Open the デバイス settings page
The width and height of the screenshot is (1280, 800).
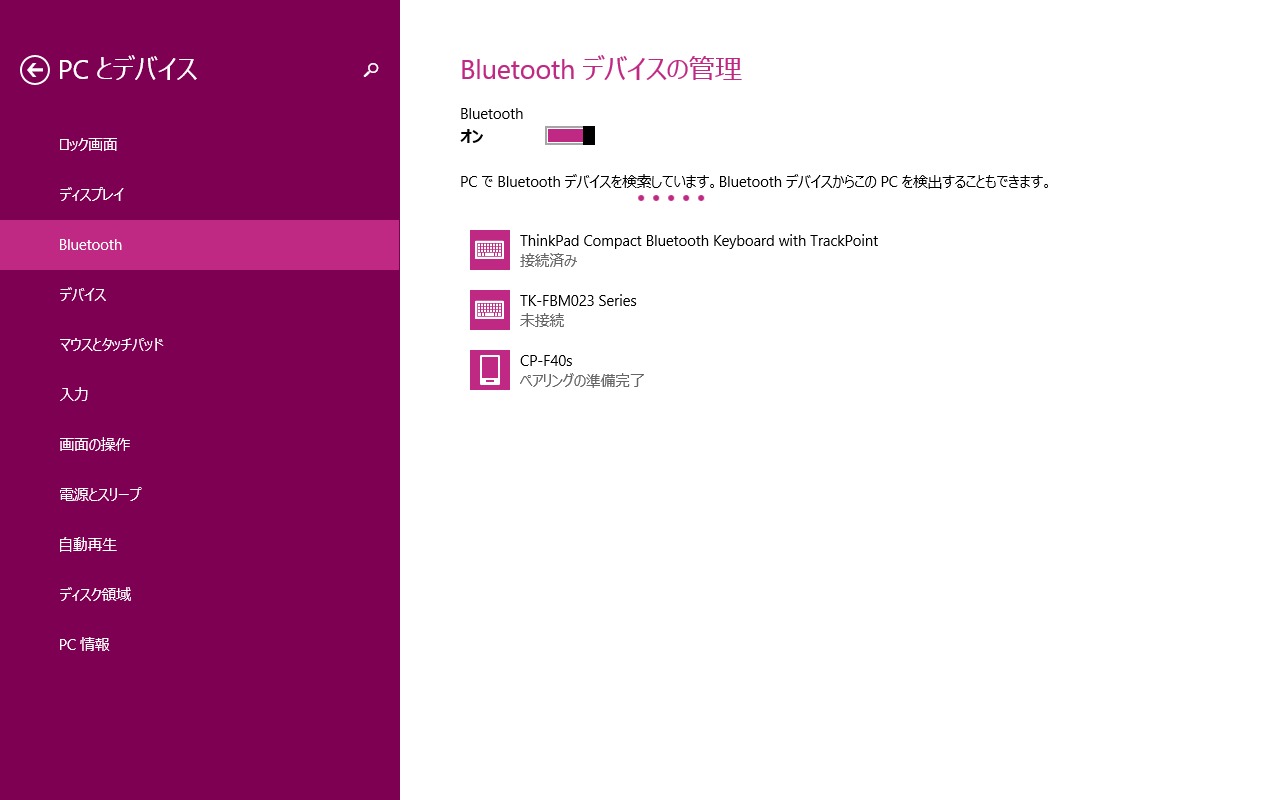point(200,295)
